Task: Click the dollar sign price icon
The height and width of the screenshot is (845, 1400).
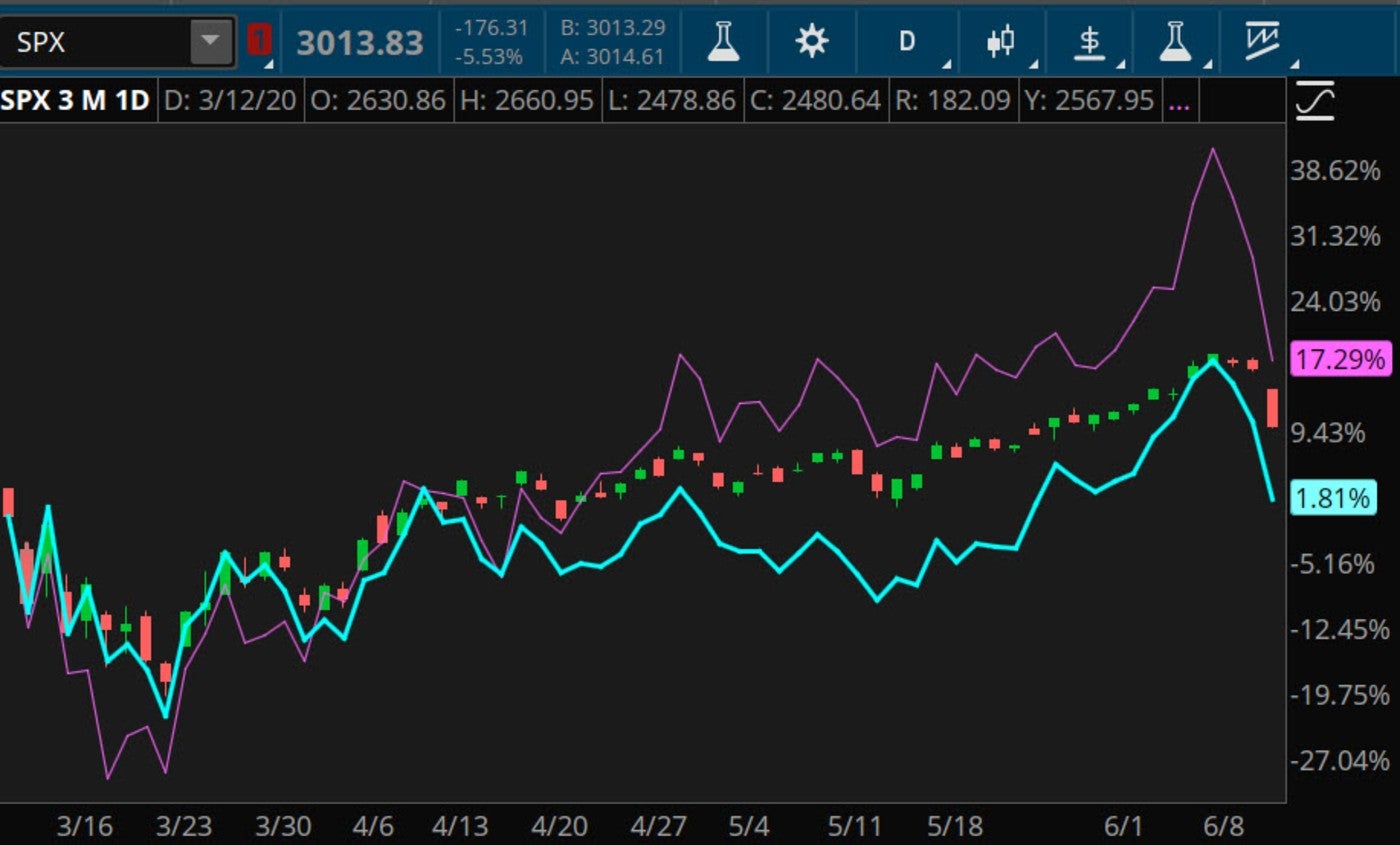Action: 1090,41
